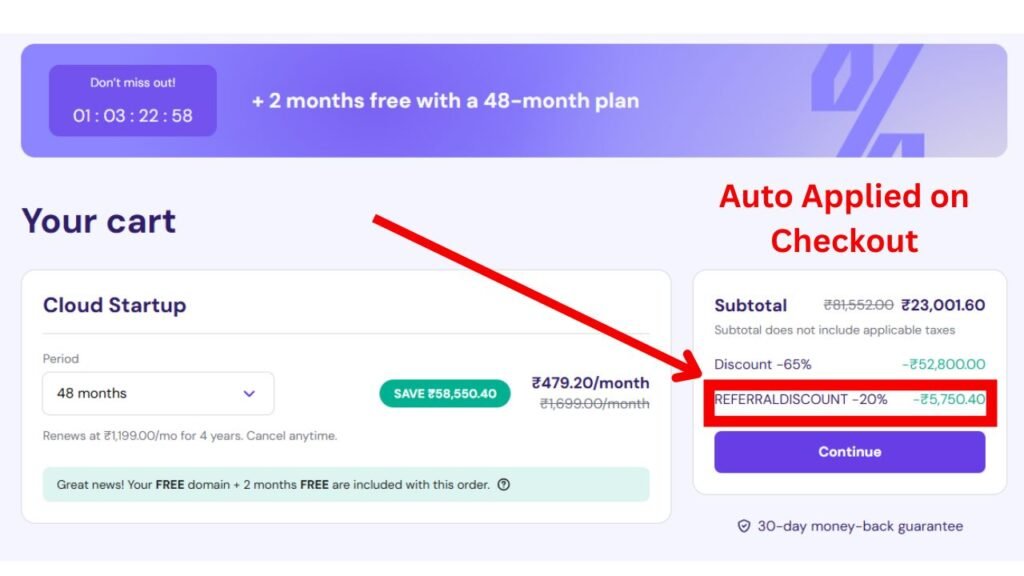
Task: Click the -₹52,800.00 discount amount
Action: [x=943, y=365]
